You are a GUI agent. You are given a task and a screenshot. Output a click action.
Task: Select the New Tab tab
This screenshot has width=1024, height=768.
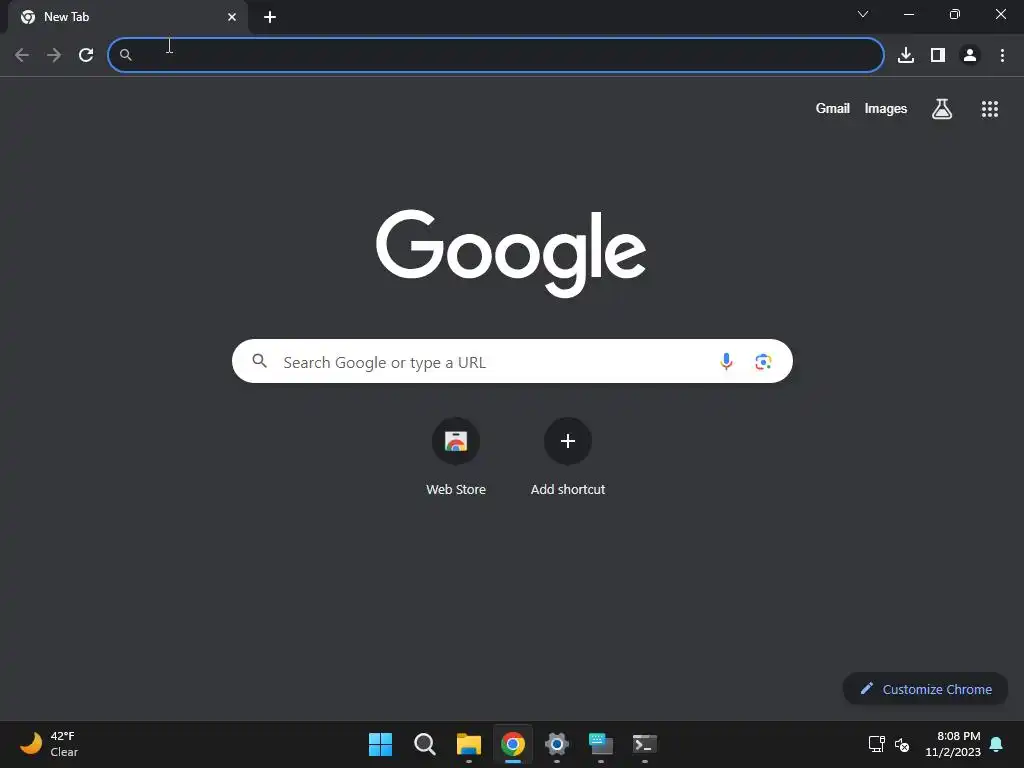click(x=127, y=17)
